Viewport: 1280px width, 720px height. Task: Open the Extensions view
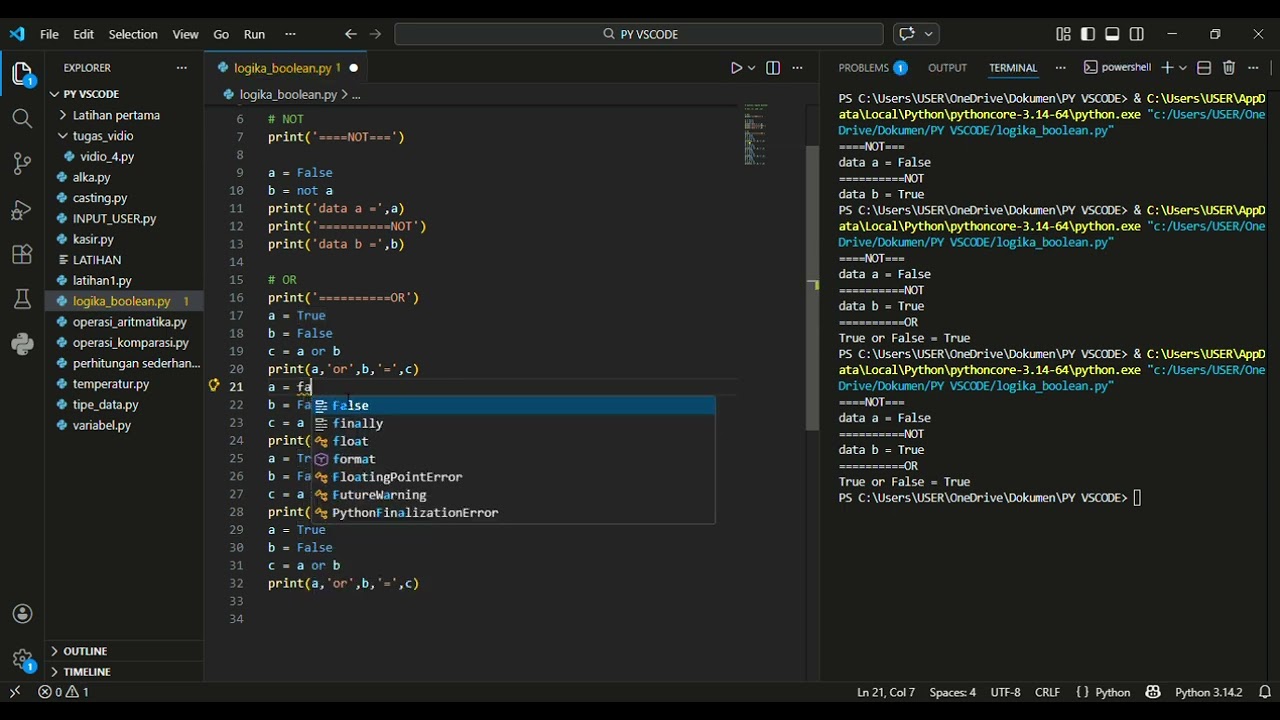[x=22, y=254]
